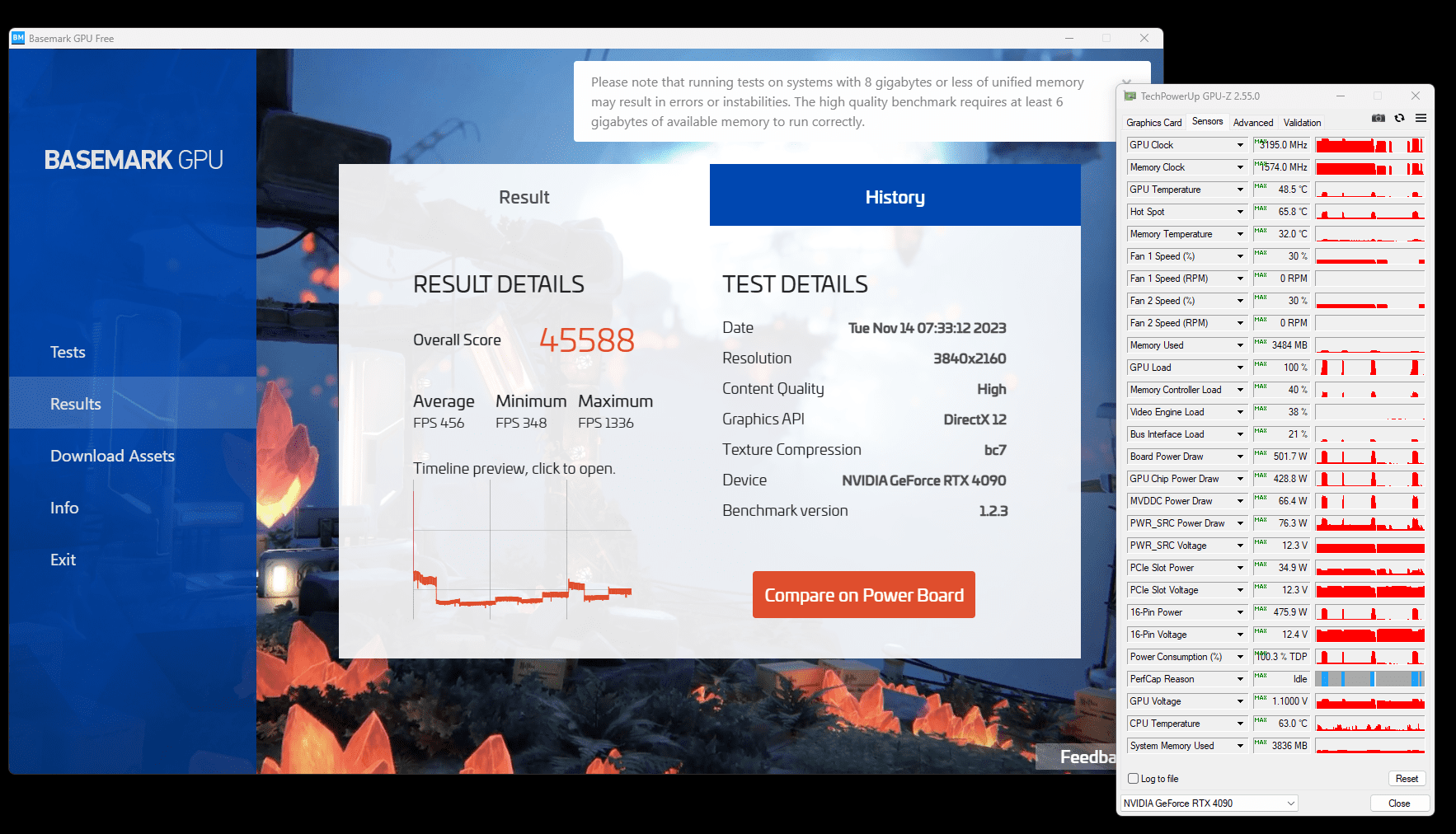Screen dimensions: 1456x834
Task: Switch to the Graphics Card tab
Action: [1153, 123]
